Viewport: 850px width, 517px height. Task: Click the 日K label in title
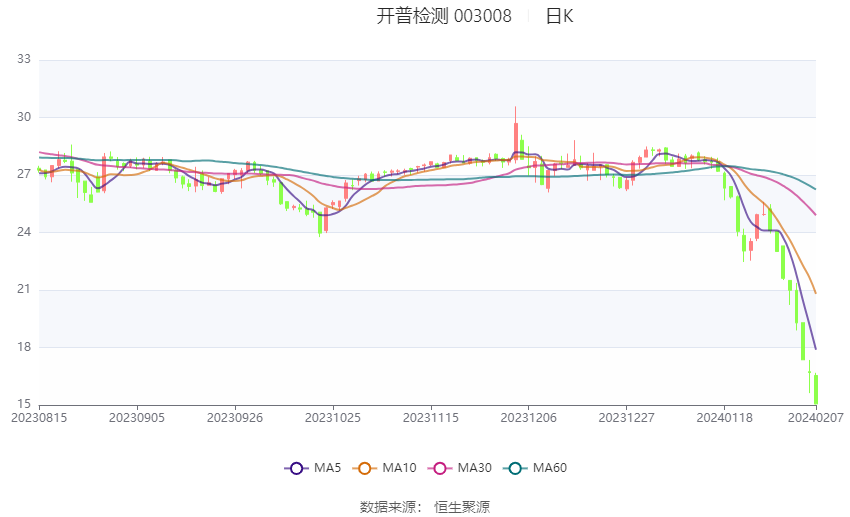[559, 16]
